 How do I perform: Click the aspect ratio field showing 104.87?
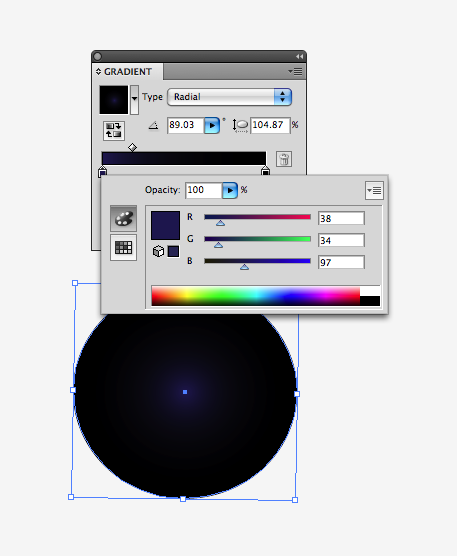[x=270, y=125]
